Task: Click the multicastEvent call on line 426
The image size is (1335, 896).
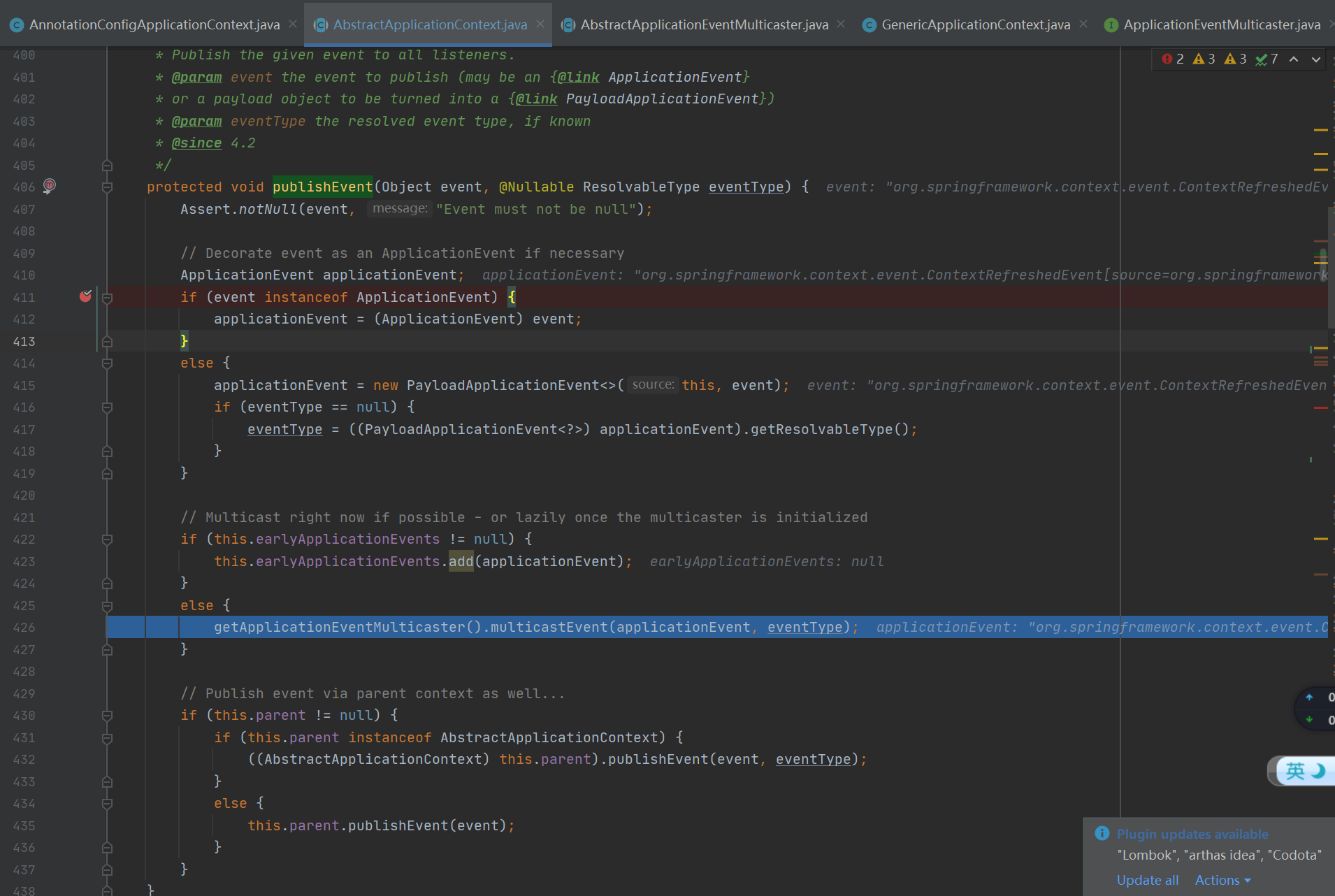Action: point(549,627)
